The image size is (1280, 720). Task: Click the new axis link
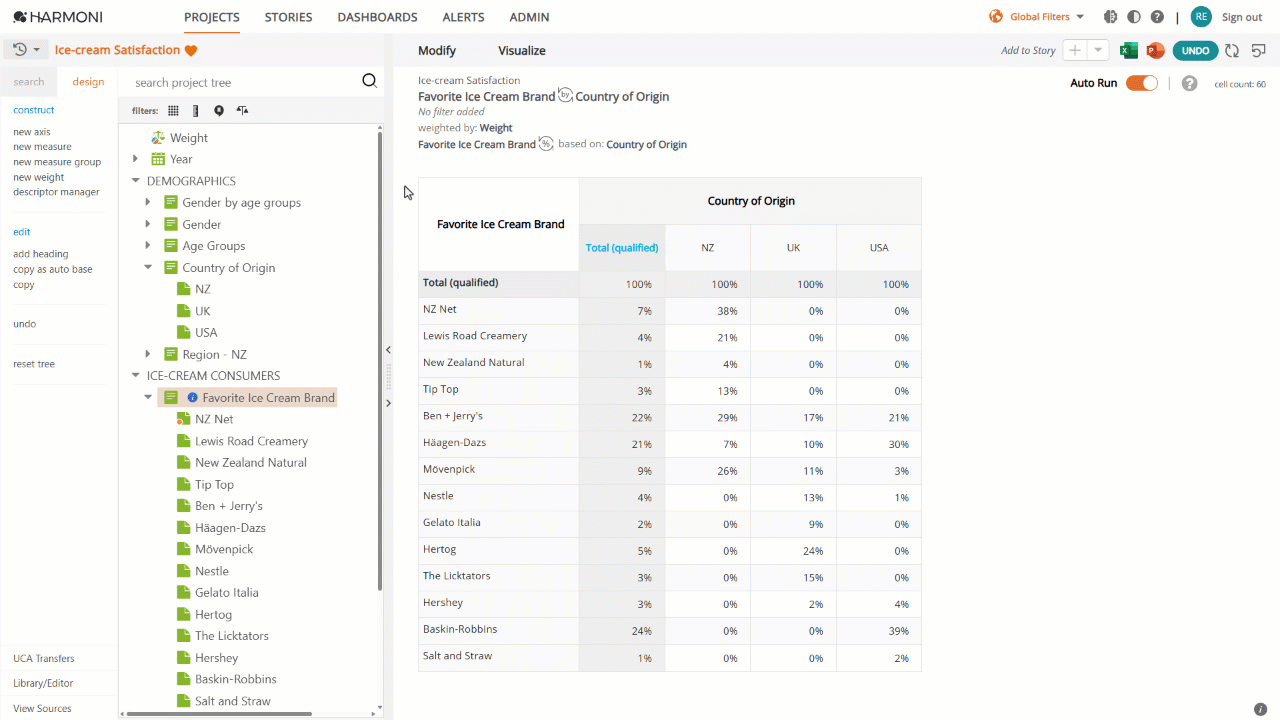pyautogui.click(x=32, y=132)
